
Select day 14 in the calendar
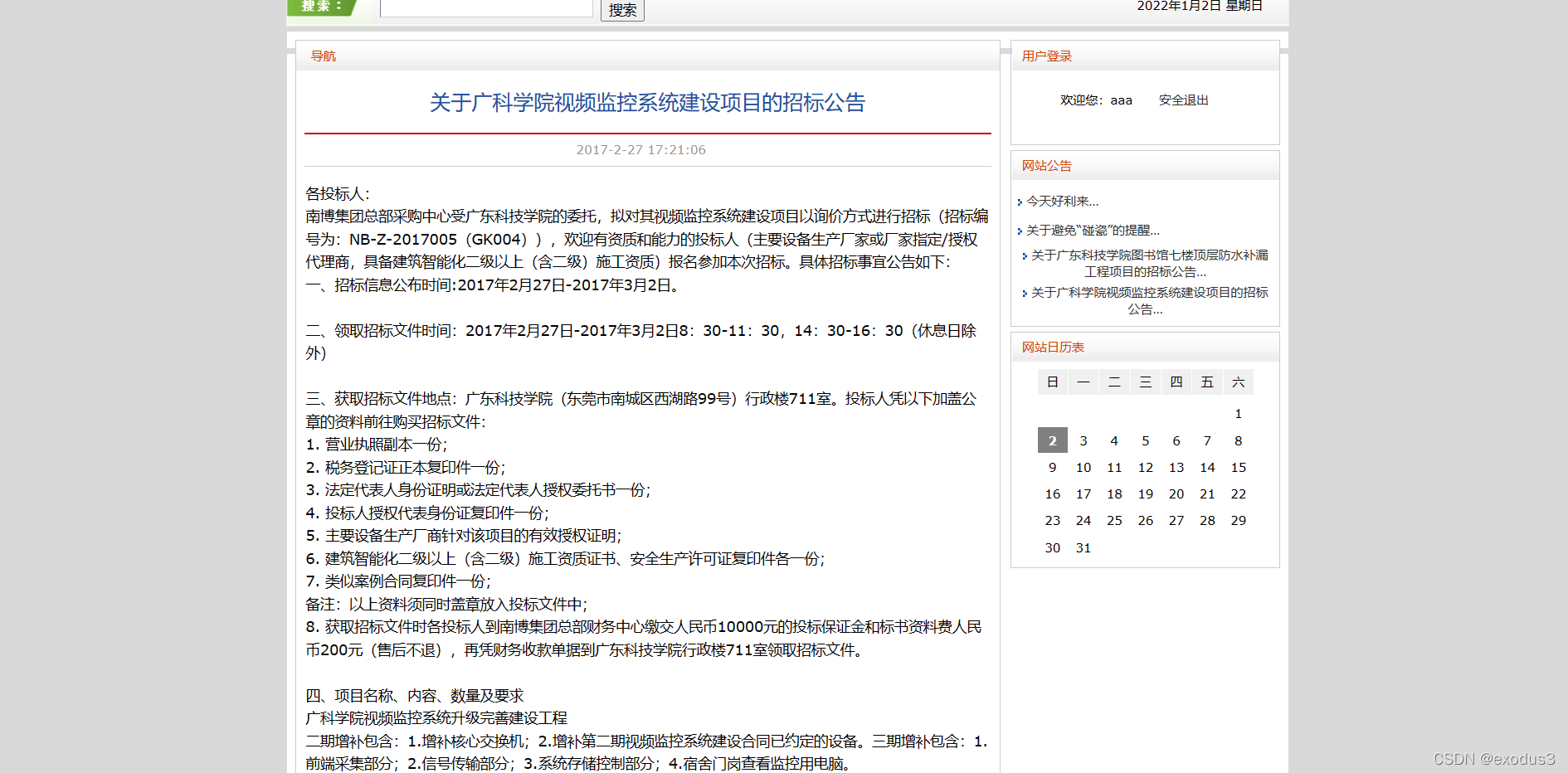(x=1207, y=468)
